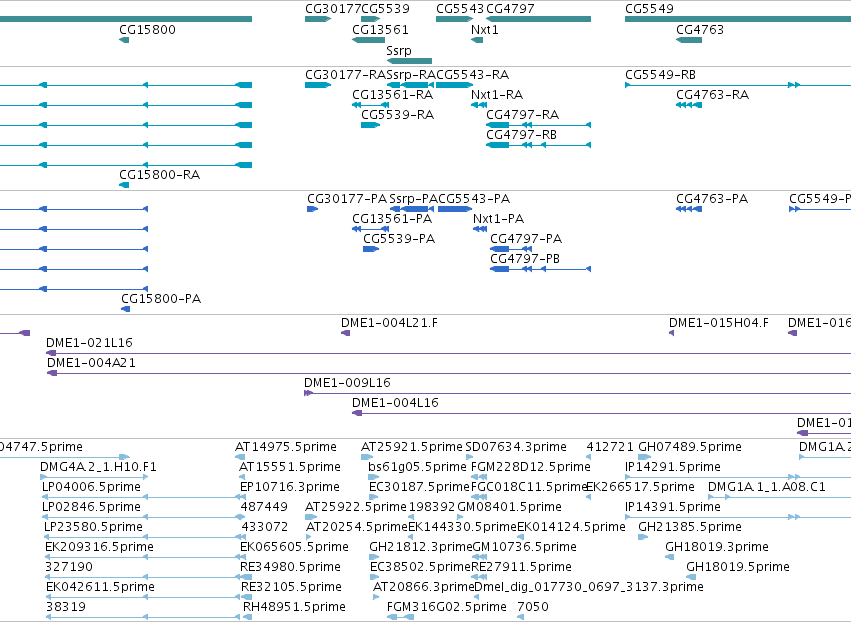The height and width of the screenshot is (622, 851).
Task: Select the CG5549 gene label
Action: (649, 9)
